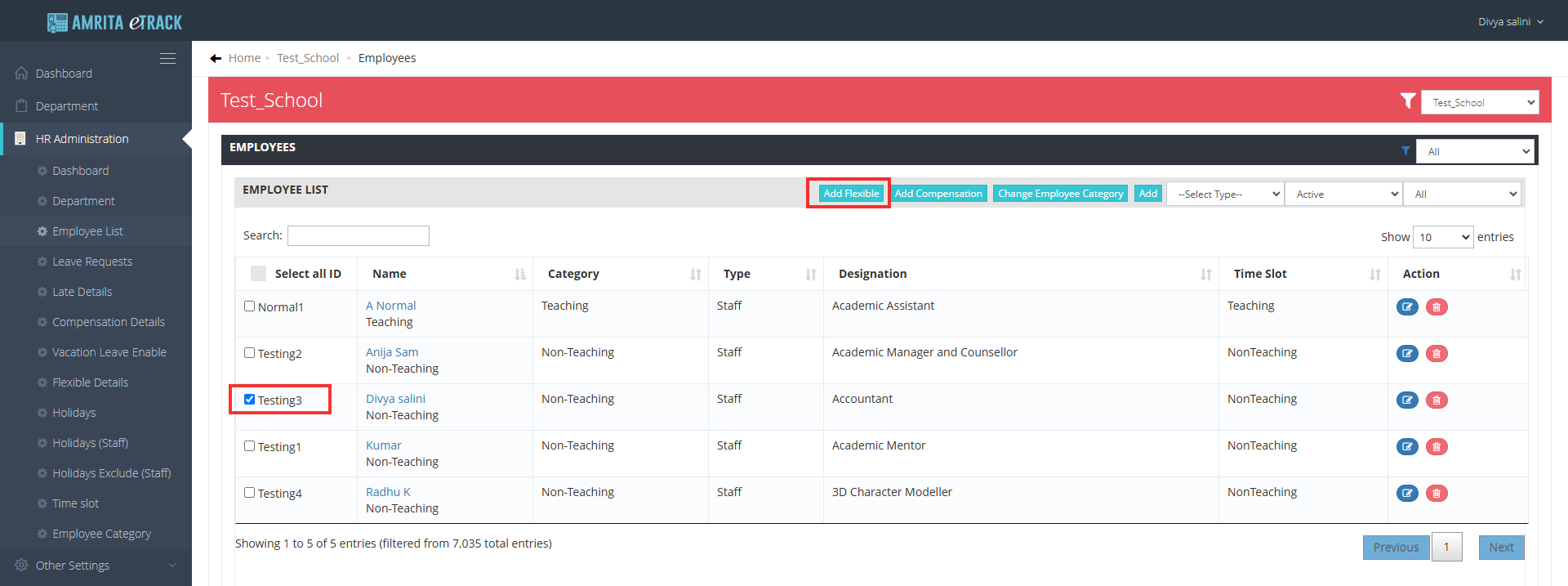
Task: Go to Flexible Details in sidebar
Action: pyautogui.click(x=90, y=382)
